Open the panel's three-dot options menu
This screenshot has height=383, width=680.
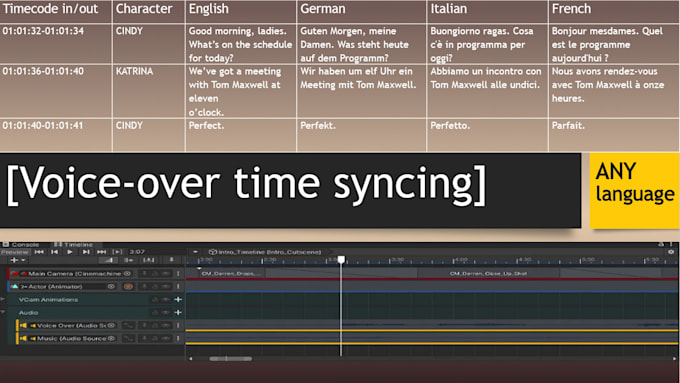pyautogui.click(x=671, y=244)
